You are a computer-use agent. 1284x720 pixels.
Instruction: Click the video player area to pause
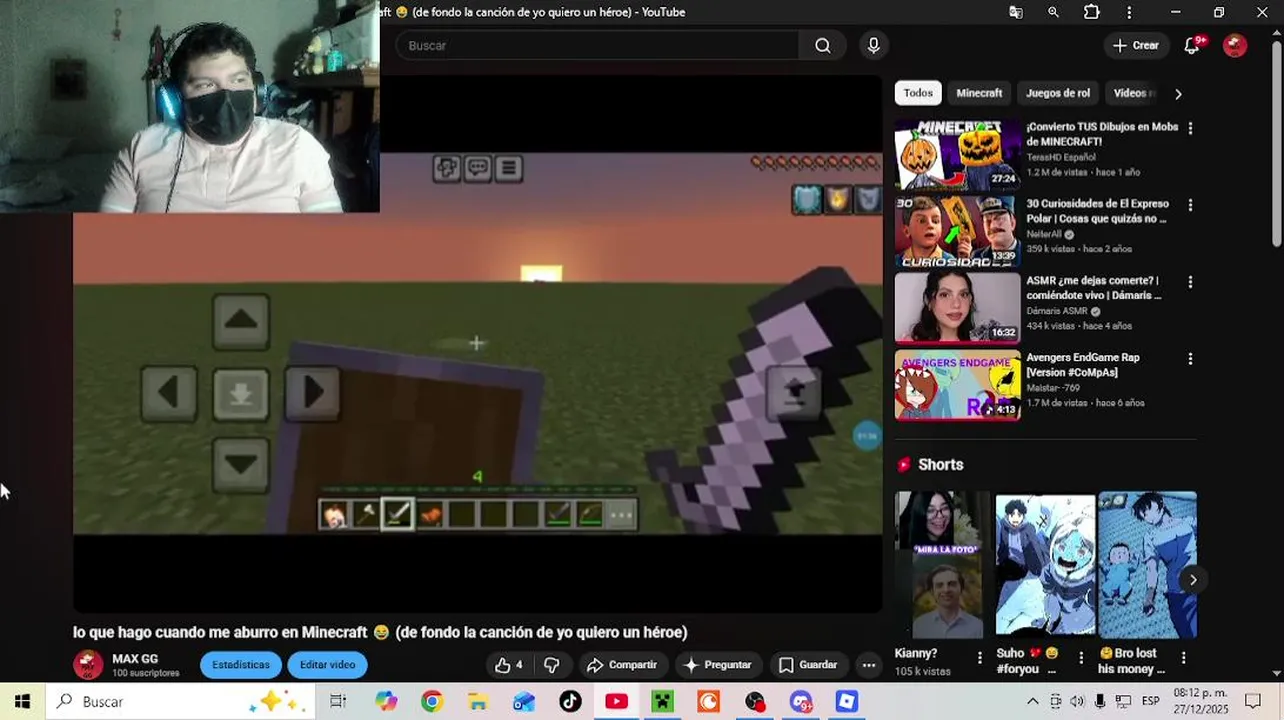pyautogui.click(x=478, y=343)
